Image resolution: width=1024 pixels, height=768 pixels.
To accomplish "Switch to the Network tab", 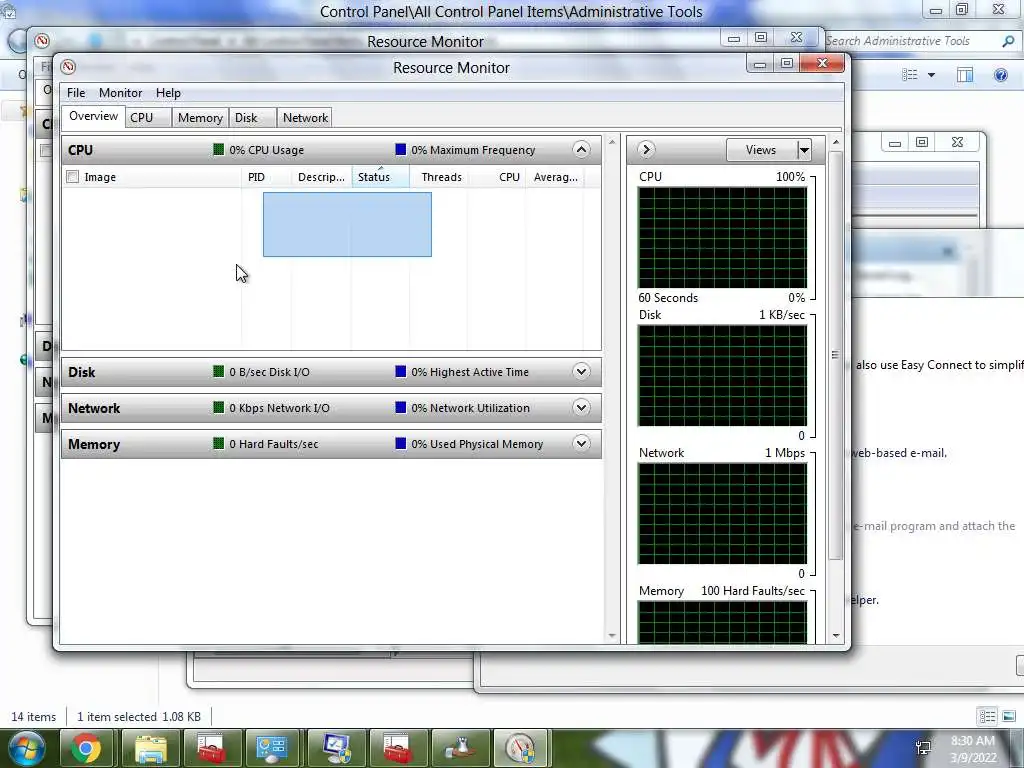I will point(305,118).
